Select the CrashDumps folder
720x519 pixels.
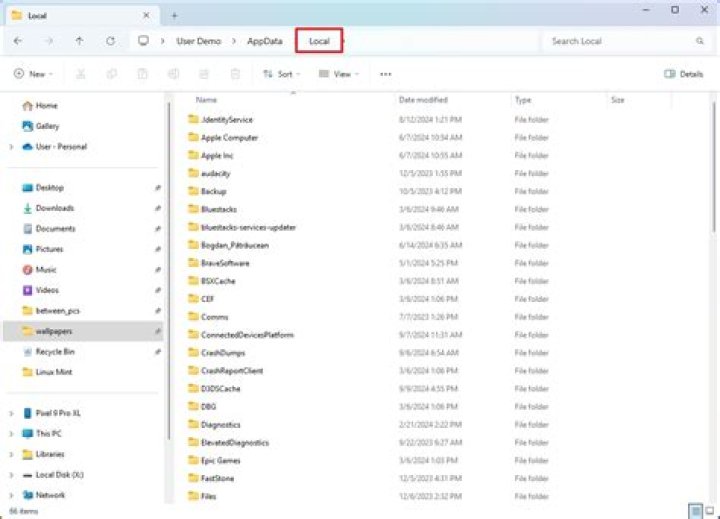click(x=217, y=353)
